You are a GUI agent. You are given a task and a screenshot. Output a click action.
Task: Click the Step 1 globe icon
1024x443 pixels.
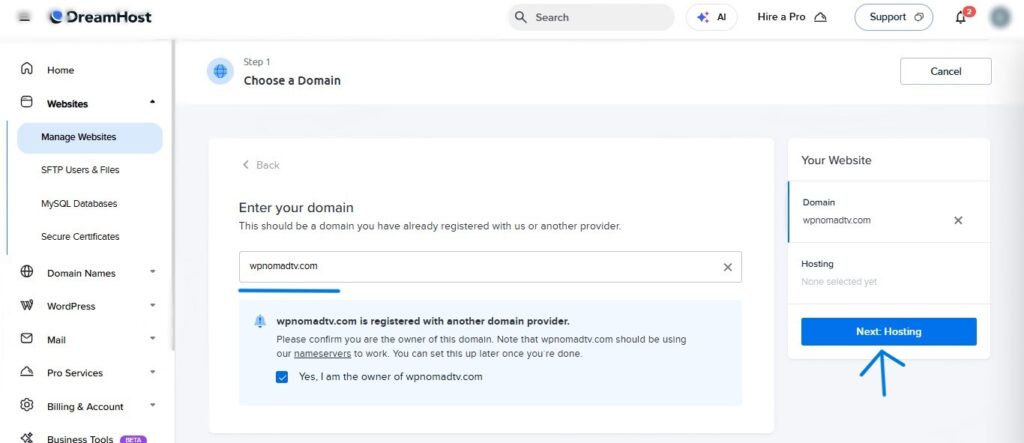[220, 71]
